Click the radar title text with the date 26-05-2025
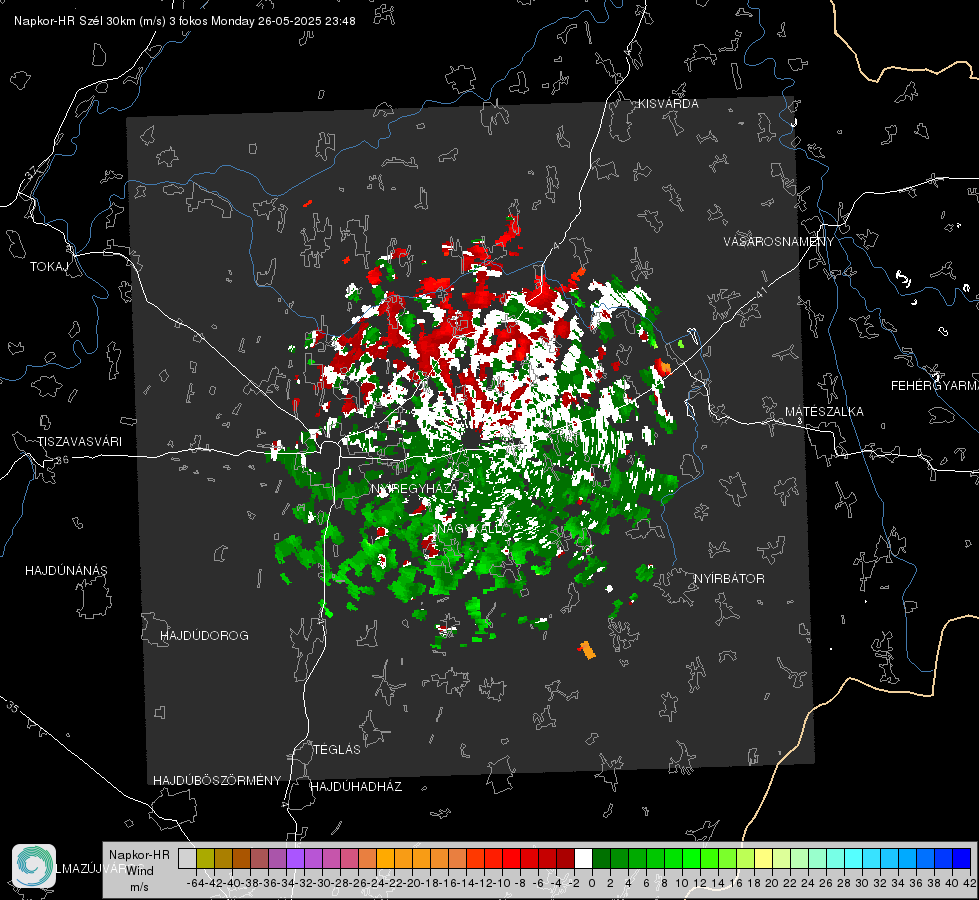The height and width of the screenshot is (900, 979). coord(185,21)
